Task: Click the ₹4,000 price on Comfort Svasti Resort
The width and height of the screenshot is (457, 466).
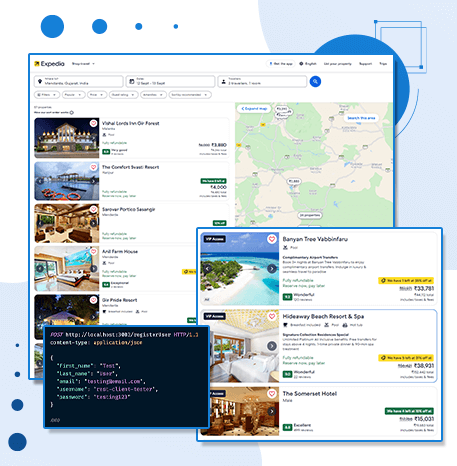Action: pyautogui.click(x=219, y=187)
